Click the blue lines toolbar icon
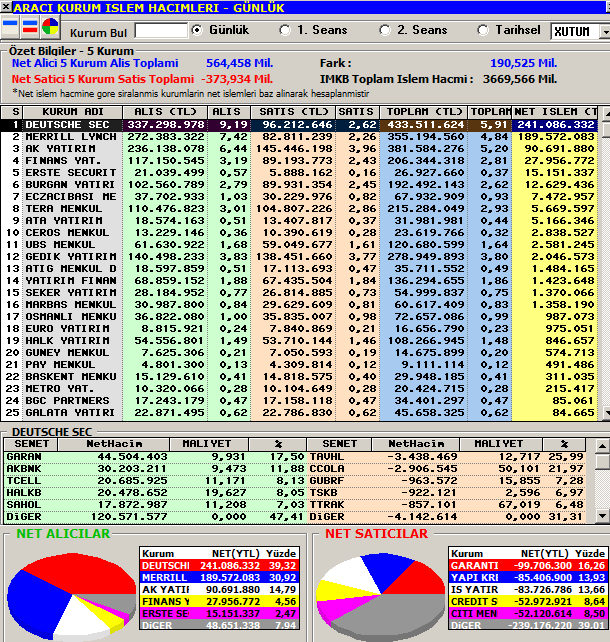 (x=10, y=27)
